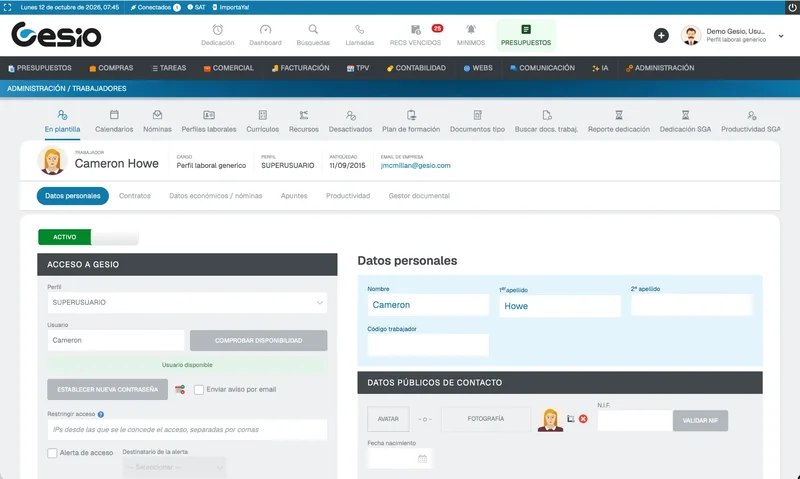The height and width of the screenshot is (479, 800).
Task: Open Perfiles laborales section icon
Action: [x=209, y=115]
